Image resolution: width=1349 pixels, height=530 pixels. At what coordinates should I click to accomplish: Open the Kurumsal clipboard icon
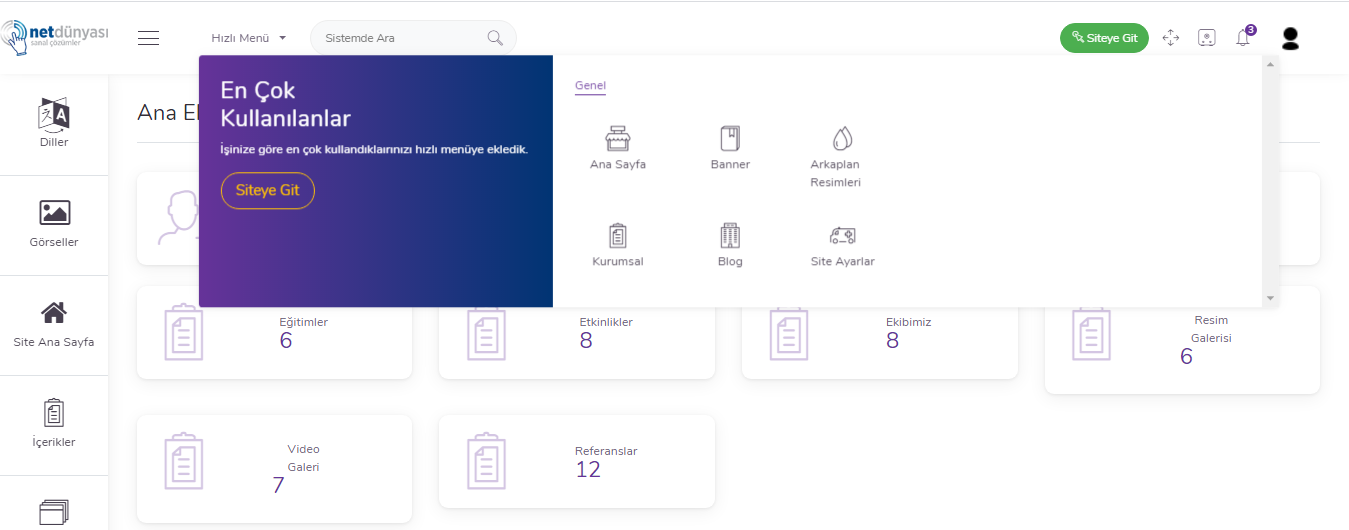tap(618, 236)
